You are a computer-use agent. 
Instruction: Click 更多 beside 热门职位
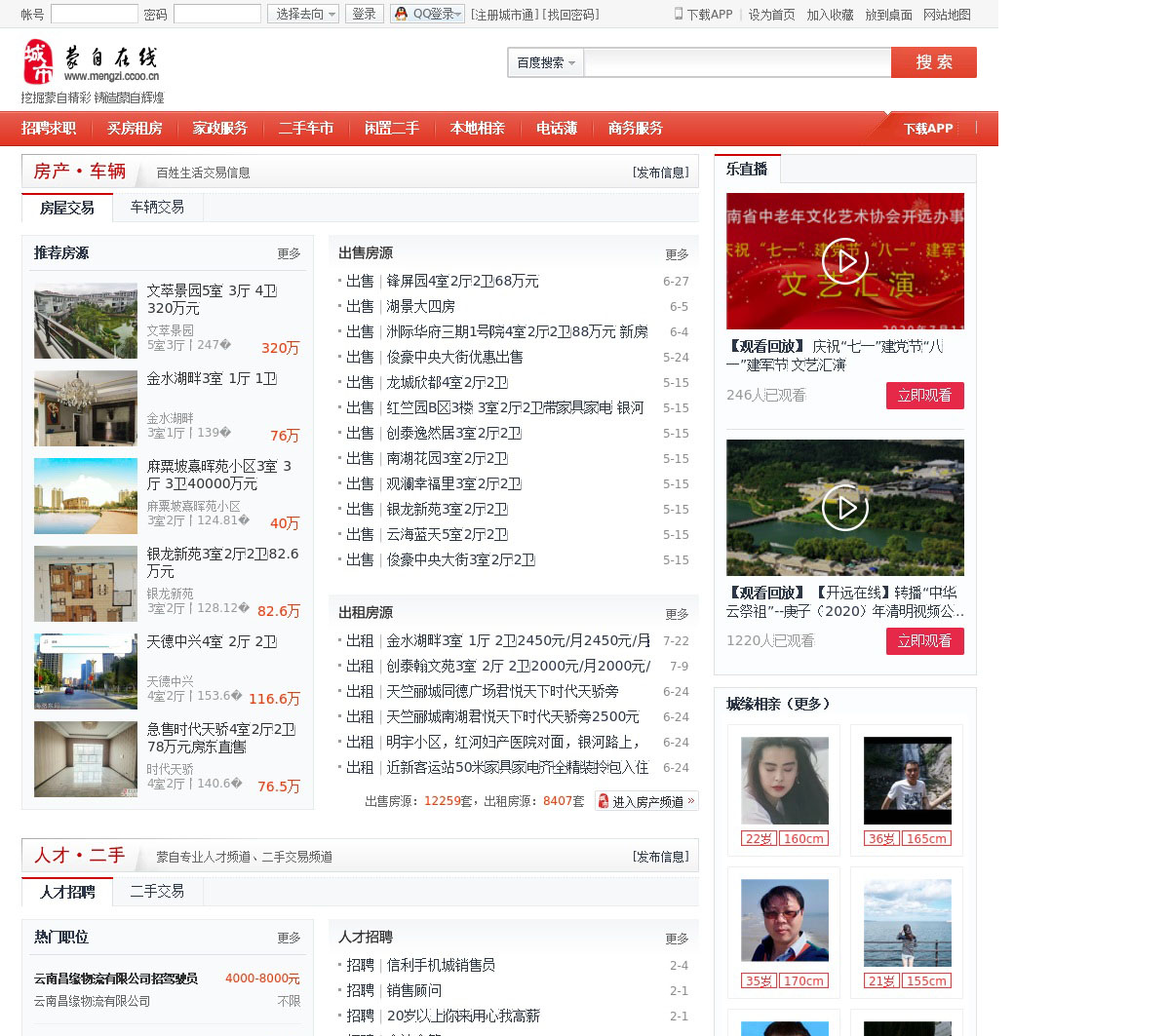289,938
